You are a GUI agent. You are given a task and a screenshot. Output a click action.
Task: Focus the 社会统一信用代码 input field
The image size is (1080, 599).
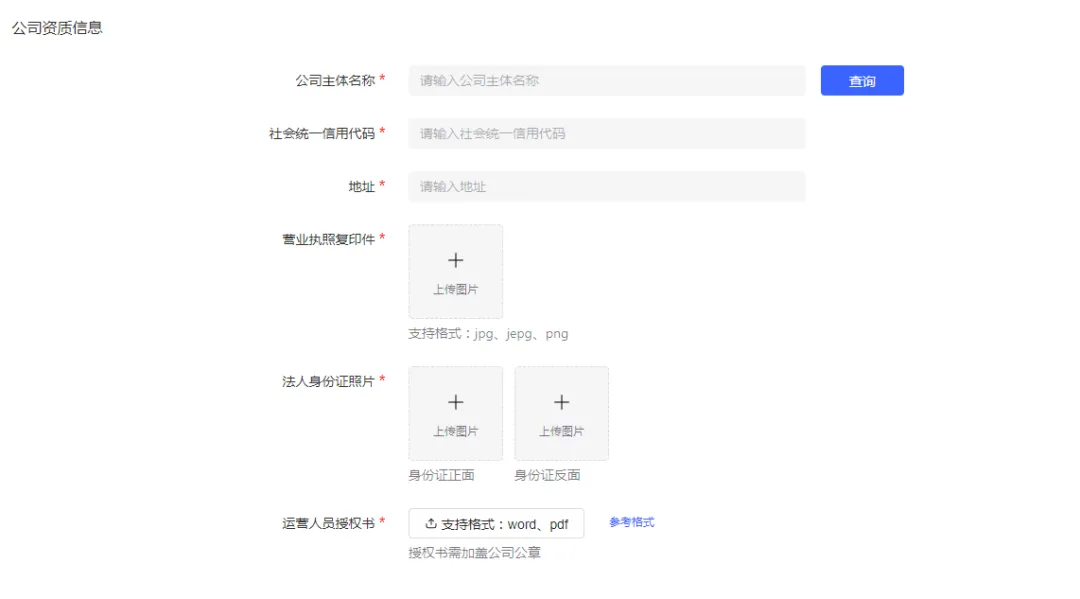tap(606, 134)
